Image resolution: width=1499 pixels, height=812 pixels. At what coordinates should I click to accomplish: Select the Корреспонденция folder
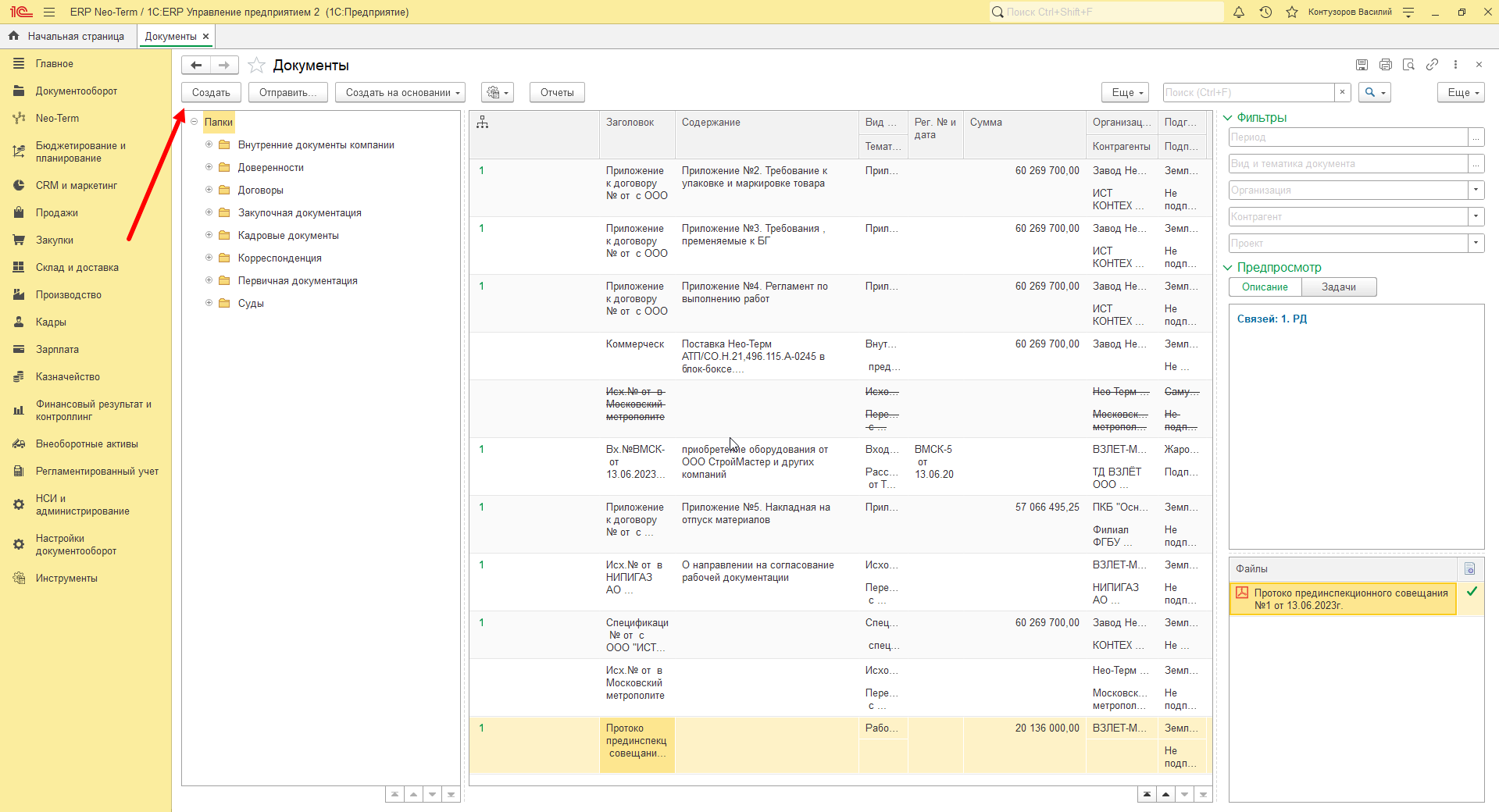280,258
